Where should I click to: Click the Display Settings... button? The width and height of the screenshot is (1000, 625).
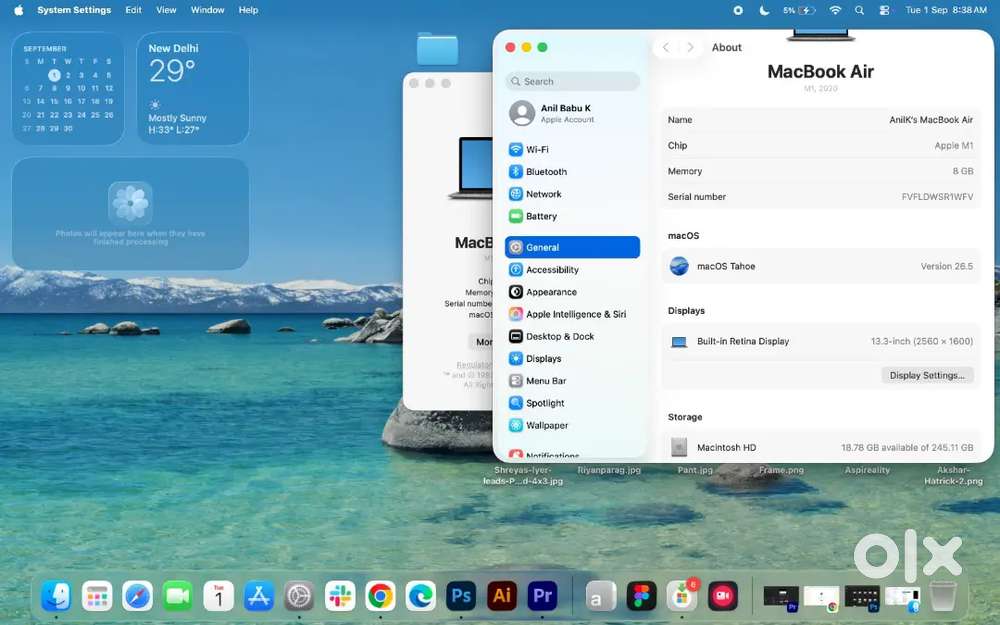coord(927,376)
